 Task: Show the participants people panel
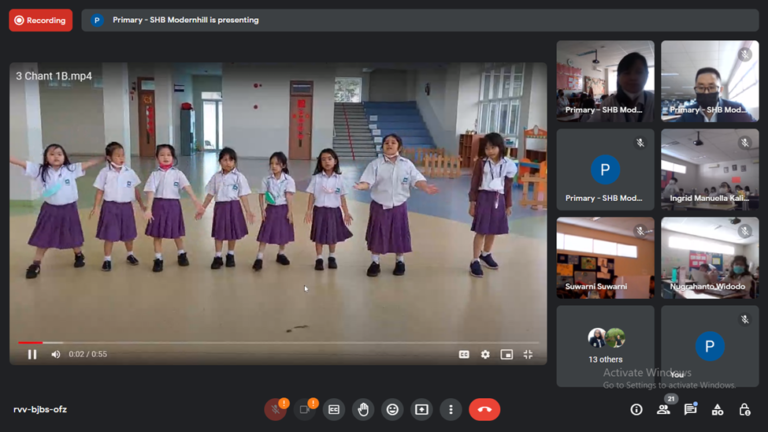coord(663,409)
